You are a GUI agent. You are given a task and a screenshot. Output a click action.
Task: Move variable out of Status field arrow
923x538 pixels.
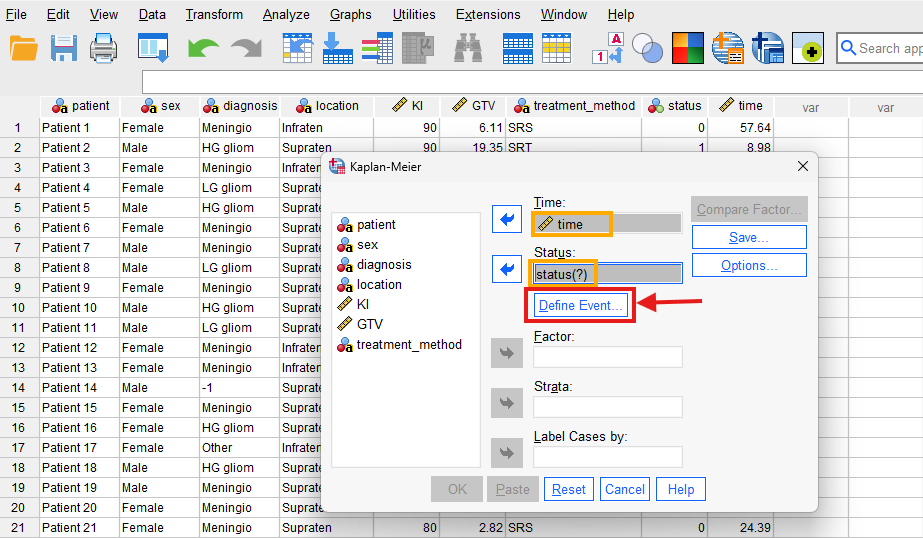507,270
